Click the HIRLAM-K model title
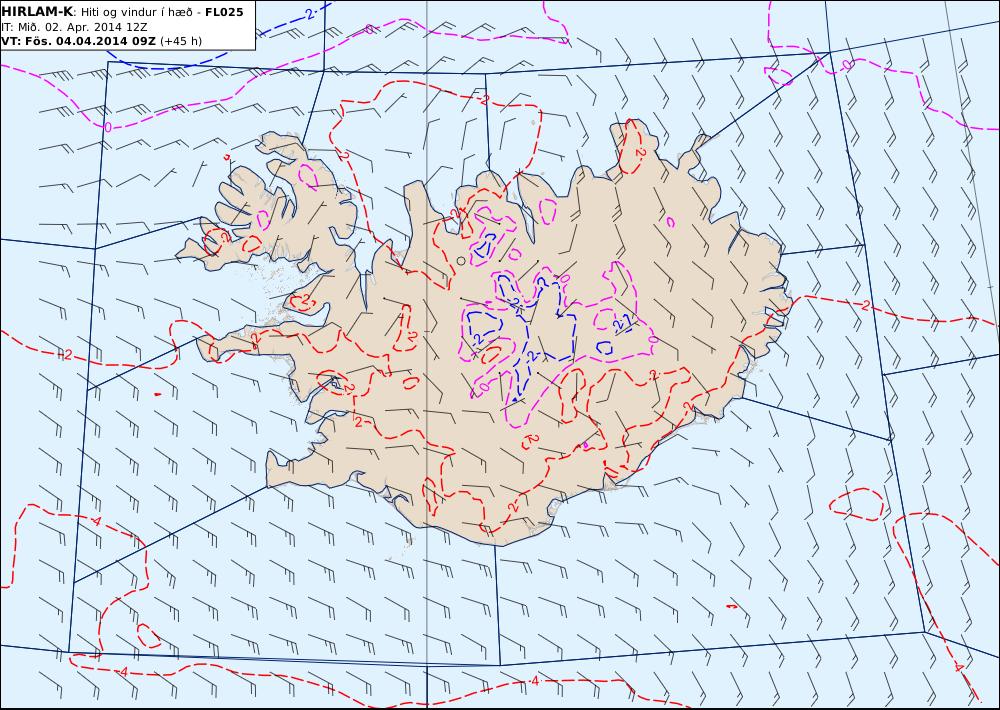The height and width of the screenshot is (710, 1000). 37,12
